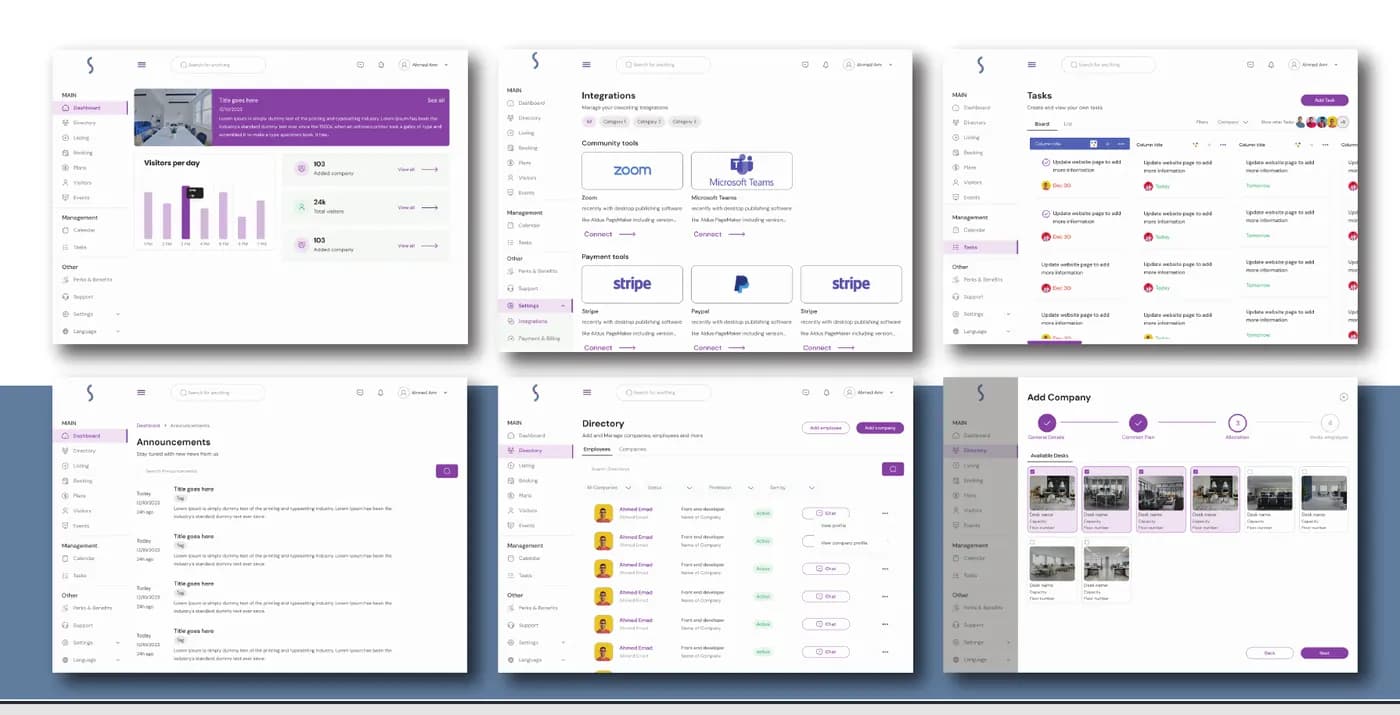Image resolution: width=1400 pixels, height=715 pixels.
Task: Click the Search Announcements input field
Action: coord(285,471)
